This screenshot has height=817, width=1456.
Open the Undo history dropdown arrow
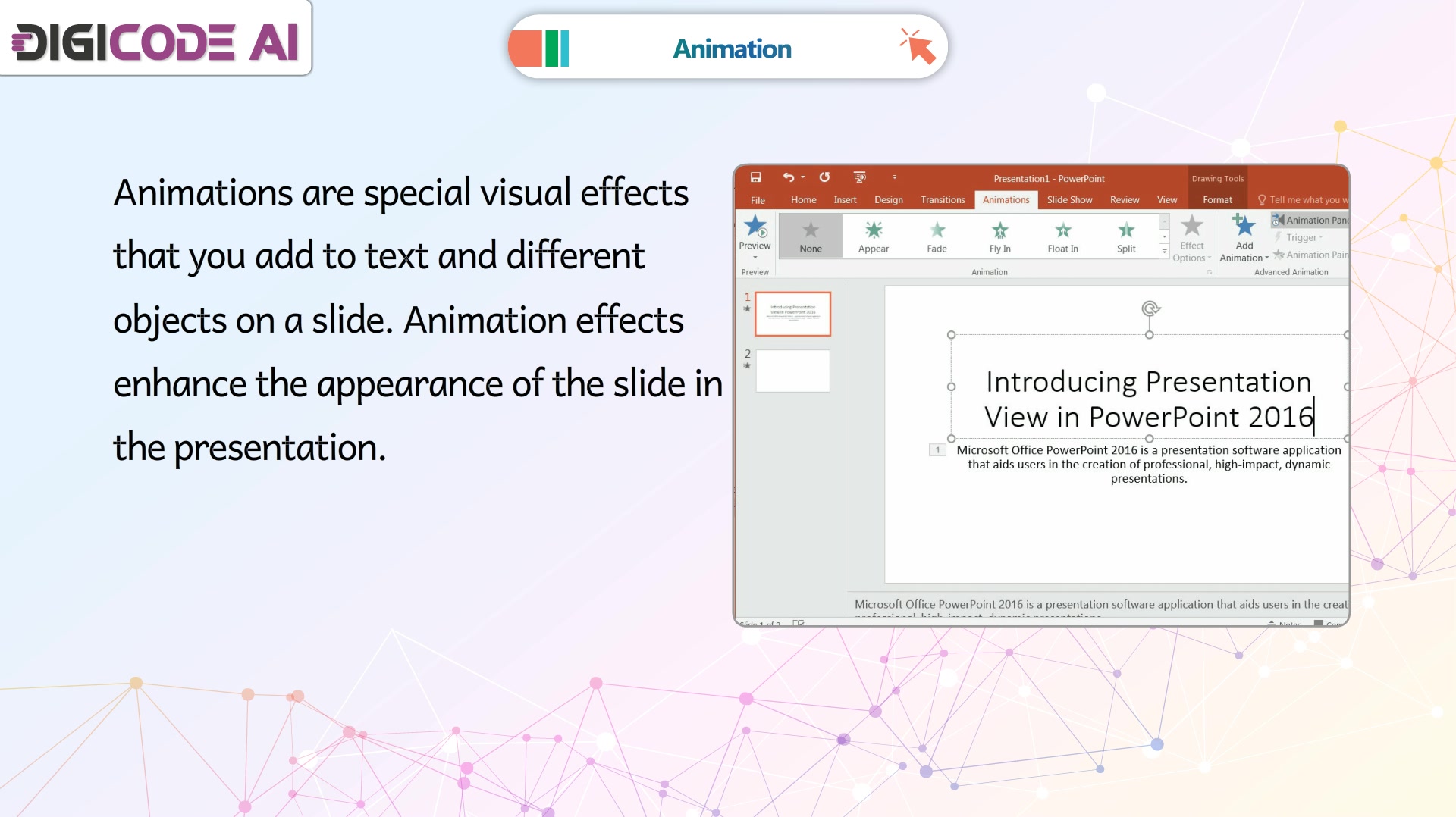[x=803, y=177]
